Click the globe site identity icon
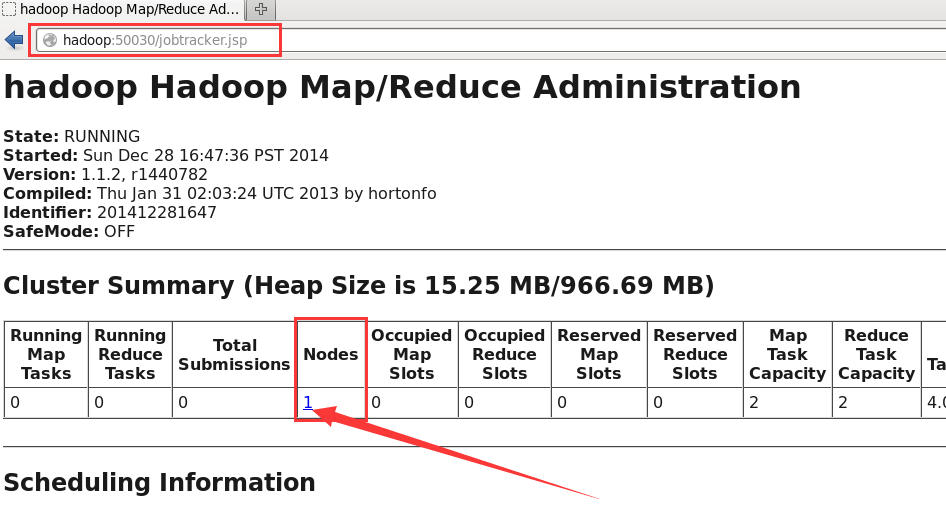Image resolution: width=946 pixels, height=507 pixels. coord(50,40)
